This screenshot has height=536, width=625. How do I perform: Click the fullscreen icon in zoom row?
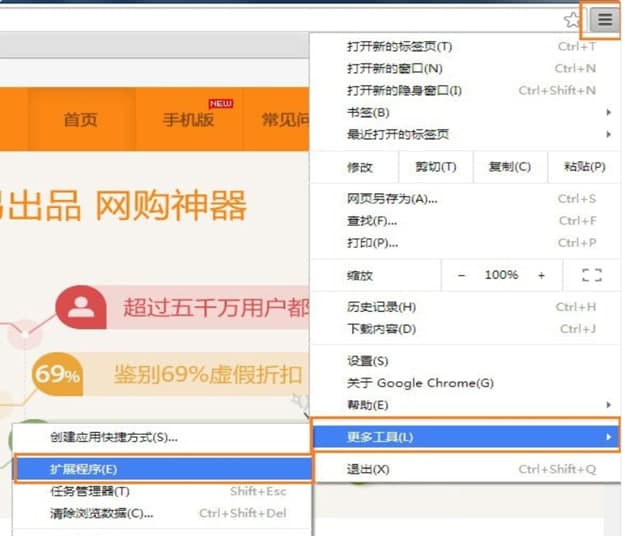[x=591, y=275]
